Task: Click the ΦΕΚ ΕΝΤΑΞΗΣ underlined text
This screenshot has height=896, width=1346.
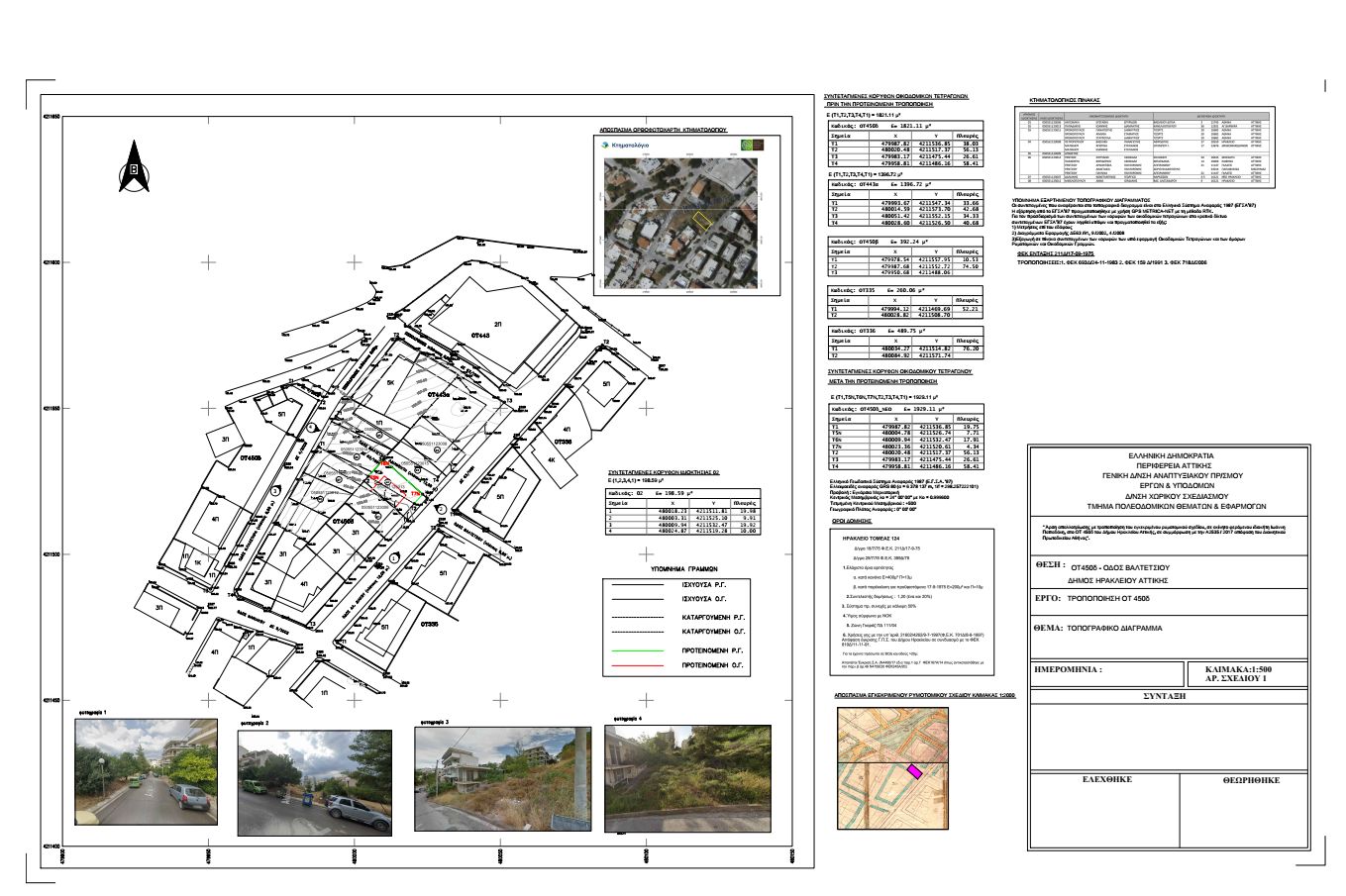Action: (x=1058, y=254)
